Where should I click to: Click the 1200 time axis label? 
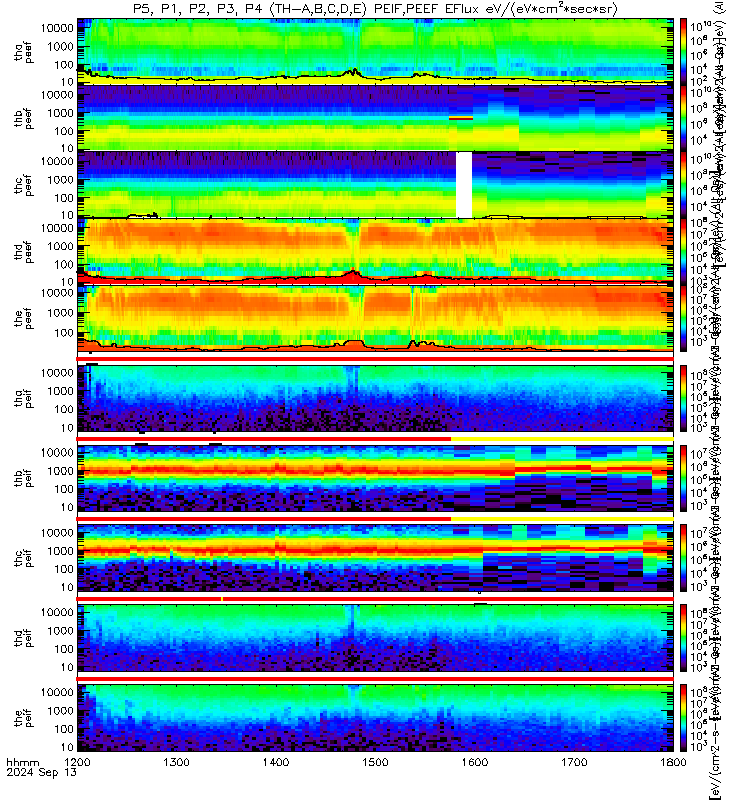pyautogui.click(x=78, y=762)
